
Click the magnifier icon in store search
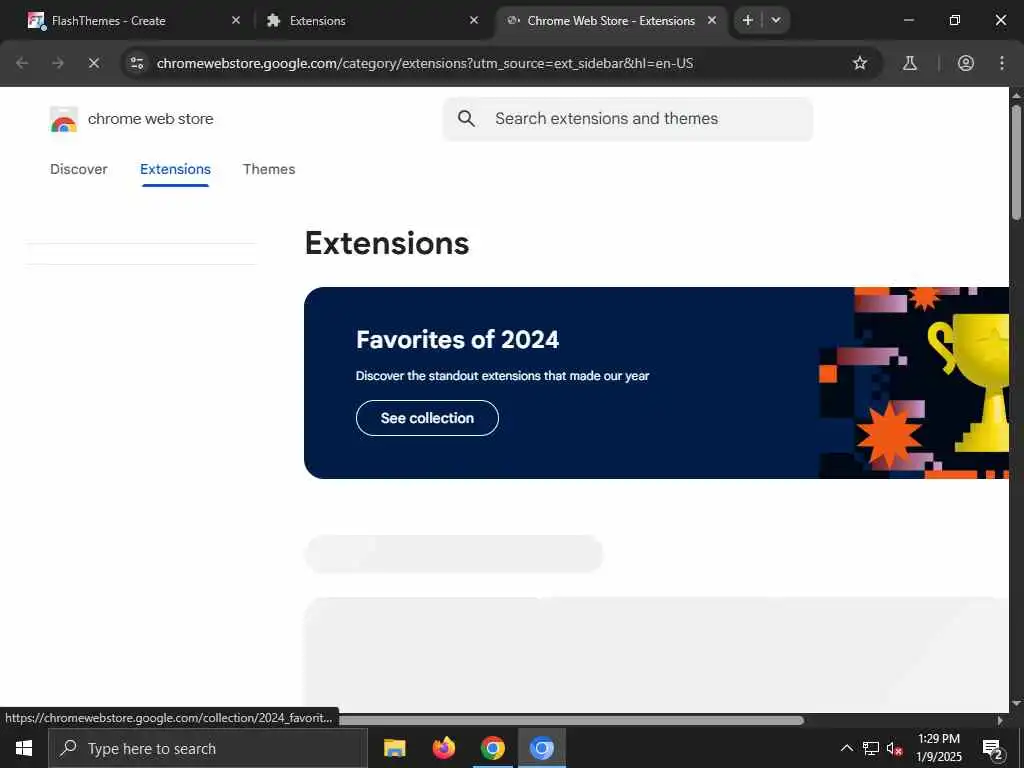point(466,118)
